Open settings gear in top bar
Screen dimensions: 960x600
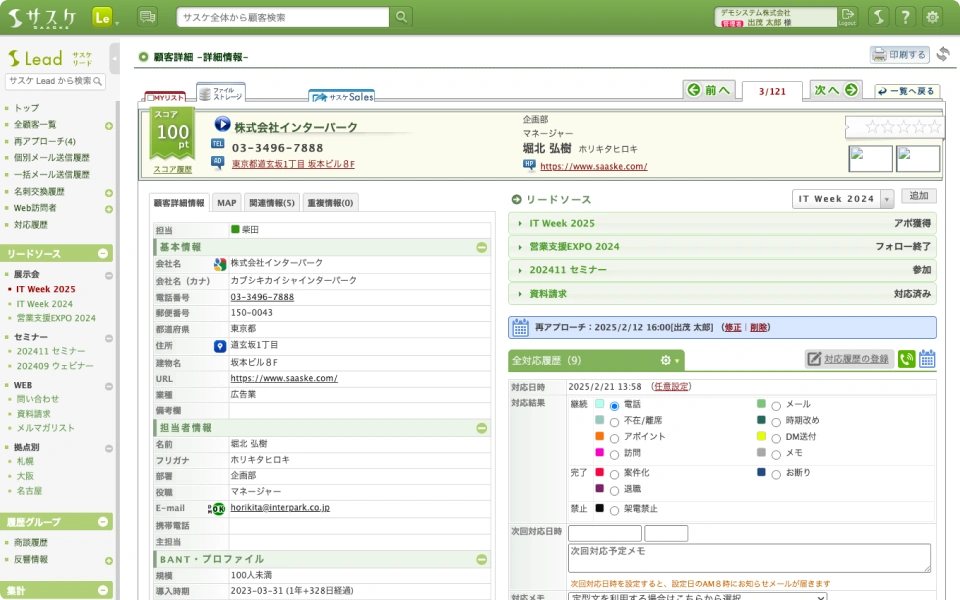pos(932,17)
